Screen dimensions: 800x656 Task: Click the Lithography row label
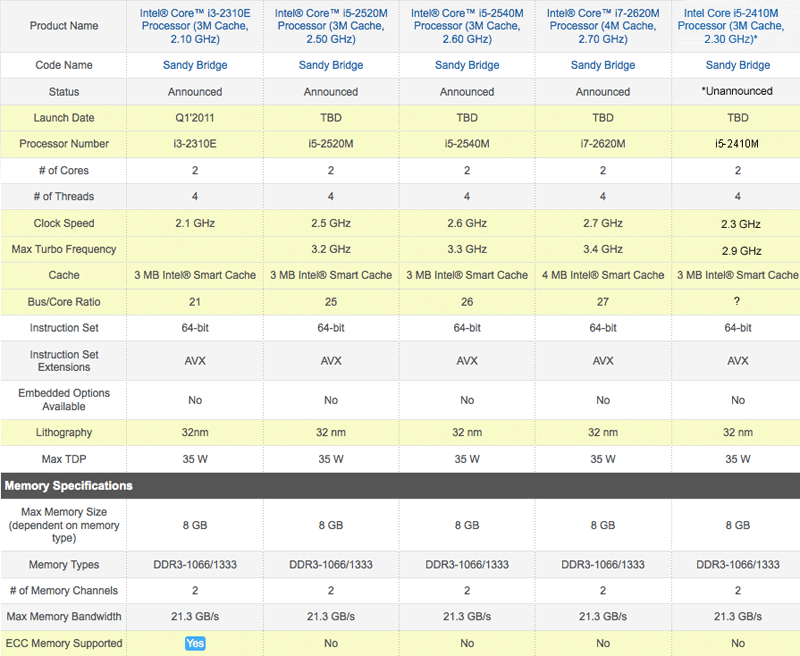click(64, 433)
